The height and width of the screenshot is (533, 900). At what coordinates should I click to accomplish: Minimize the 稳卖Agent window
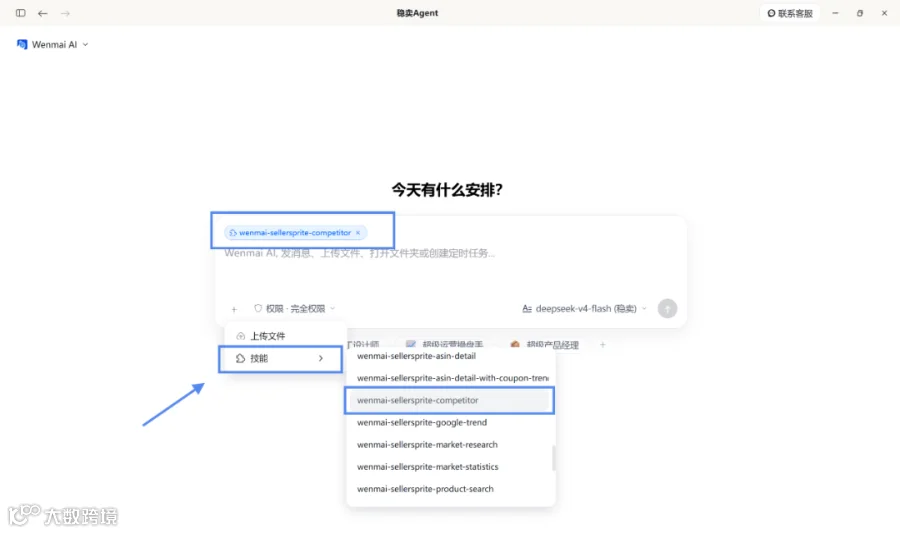835,13
